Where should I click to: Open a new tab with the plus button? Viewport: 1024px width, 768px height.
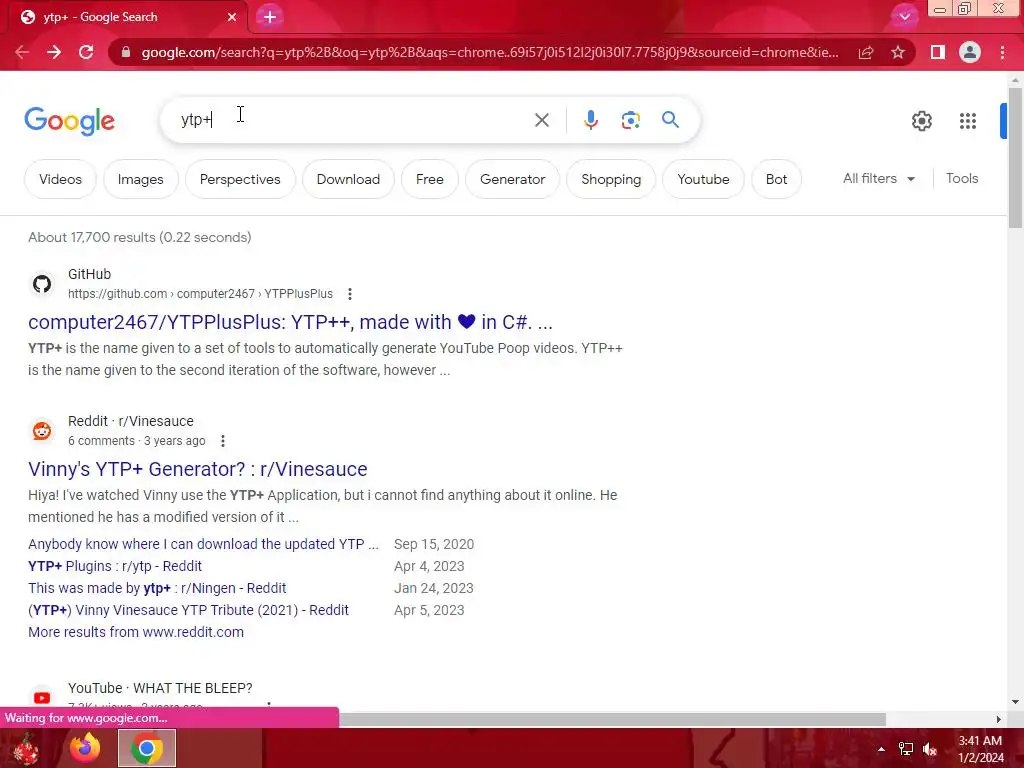point(270,17)
